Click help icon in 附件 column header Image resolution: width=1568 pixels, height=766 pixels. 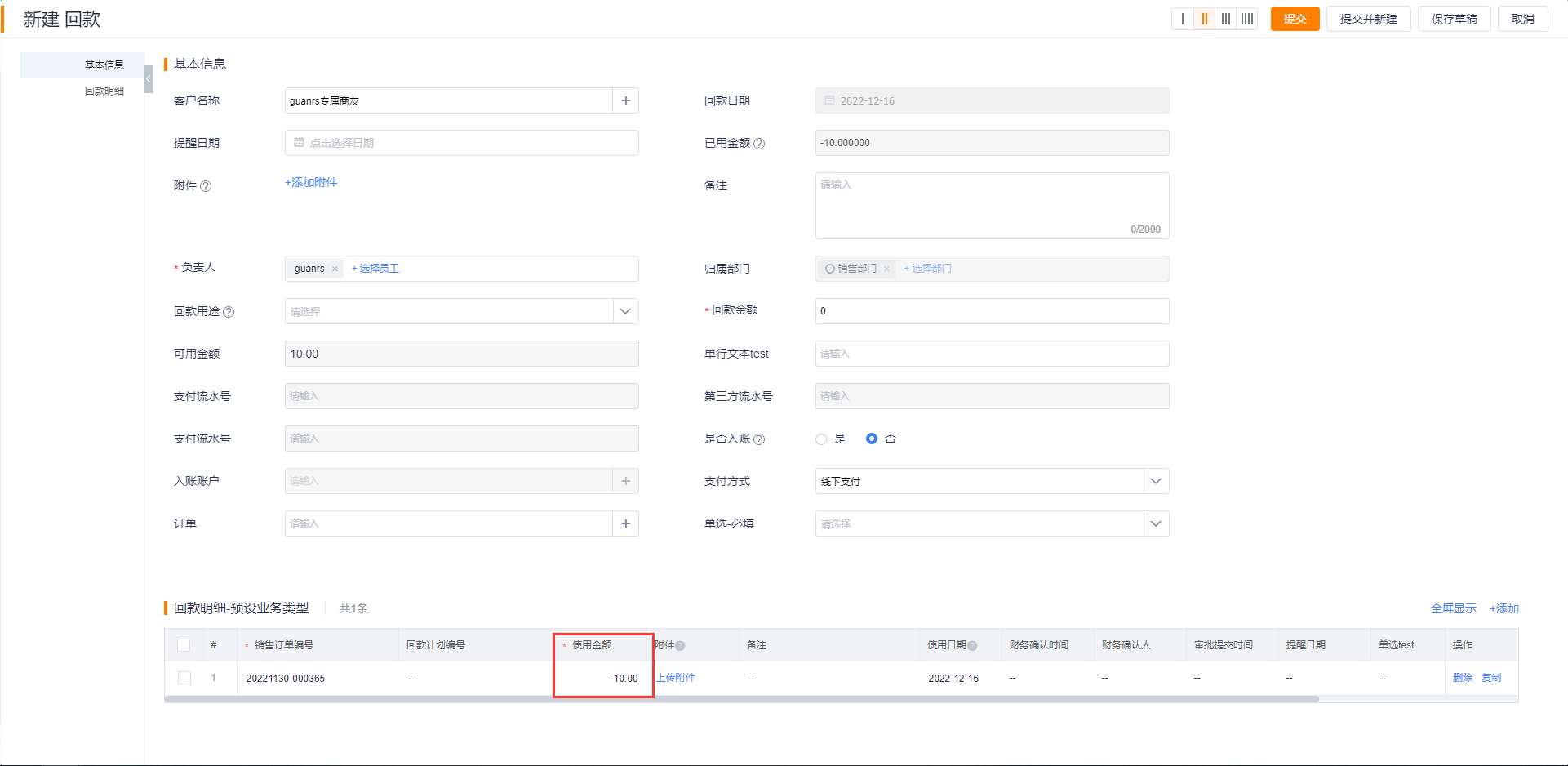680,646
